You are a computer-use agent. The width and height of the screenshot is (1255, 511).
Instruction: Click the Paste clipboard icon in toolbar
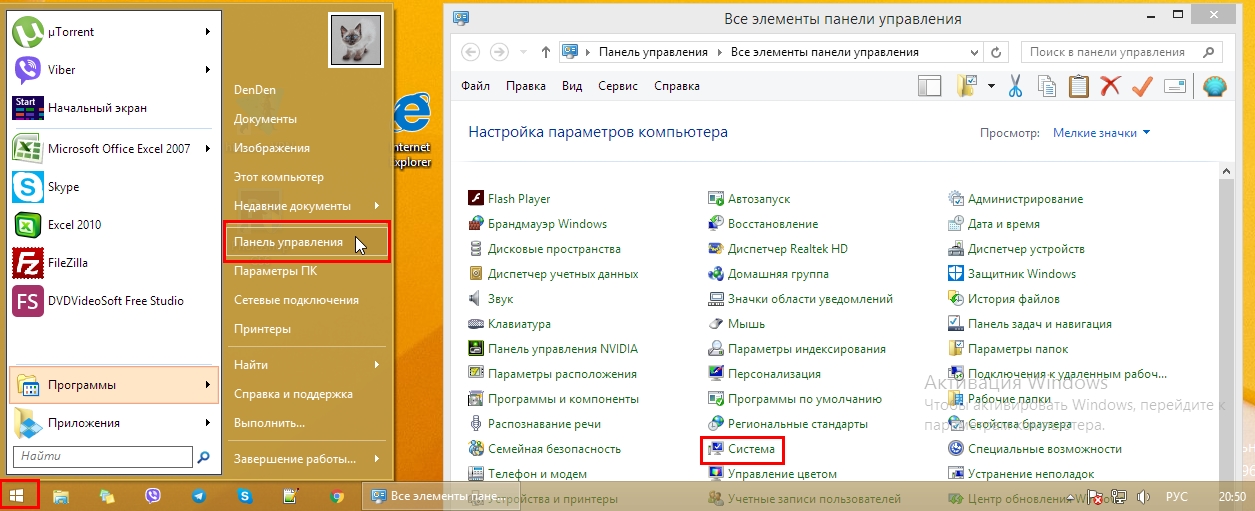click(1078, 87)
